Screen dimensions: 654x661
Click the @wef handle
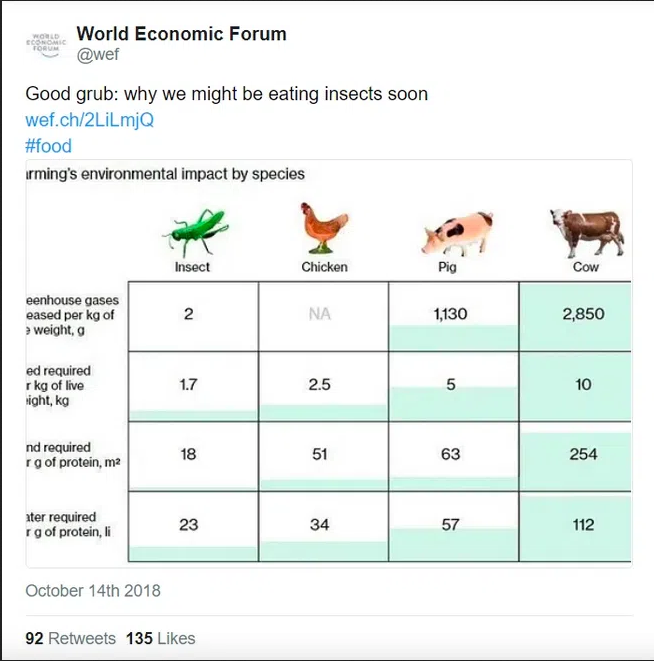(98, 55)
